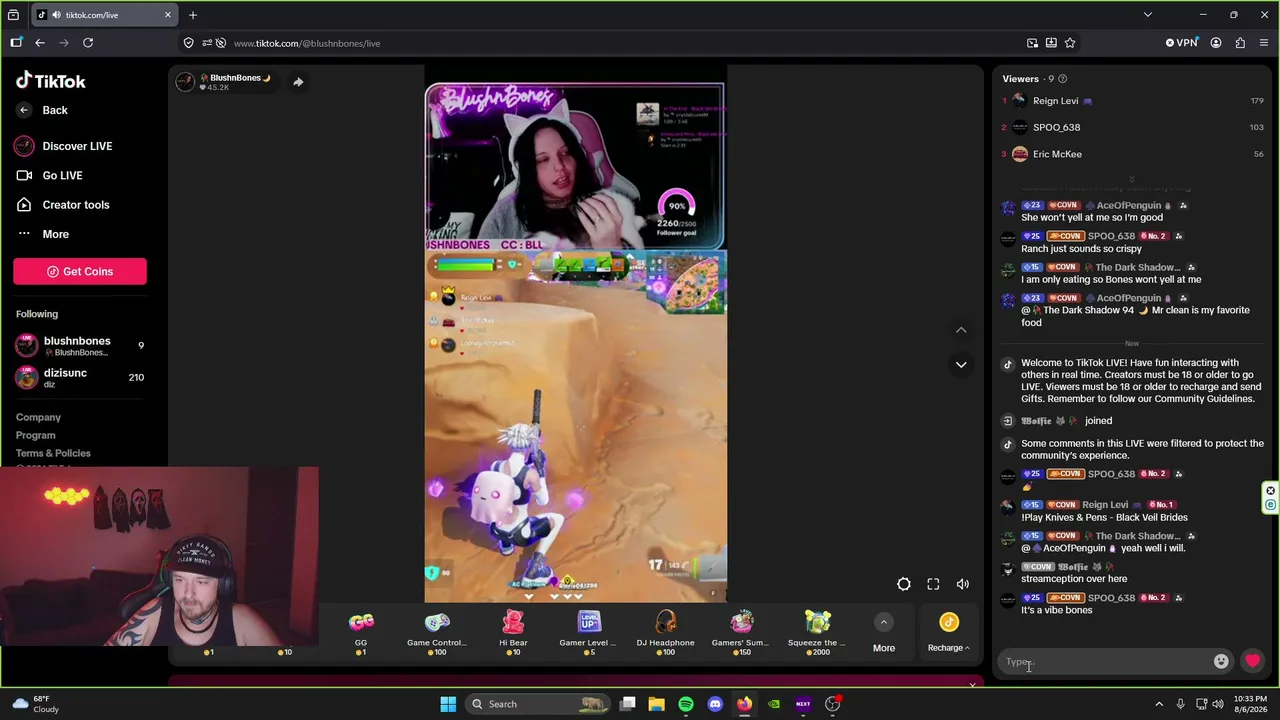Screen dimensions: 1280x720
Task: Expand Terms & Policies footer section
Action: [x=53, y=453]
